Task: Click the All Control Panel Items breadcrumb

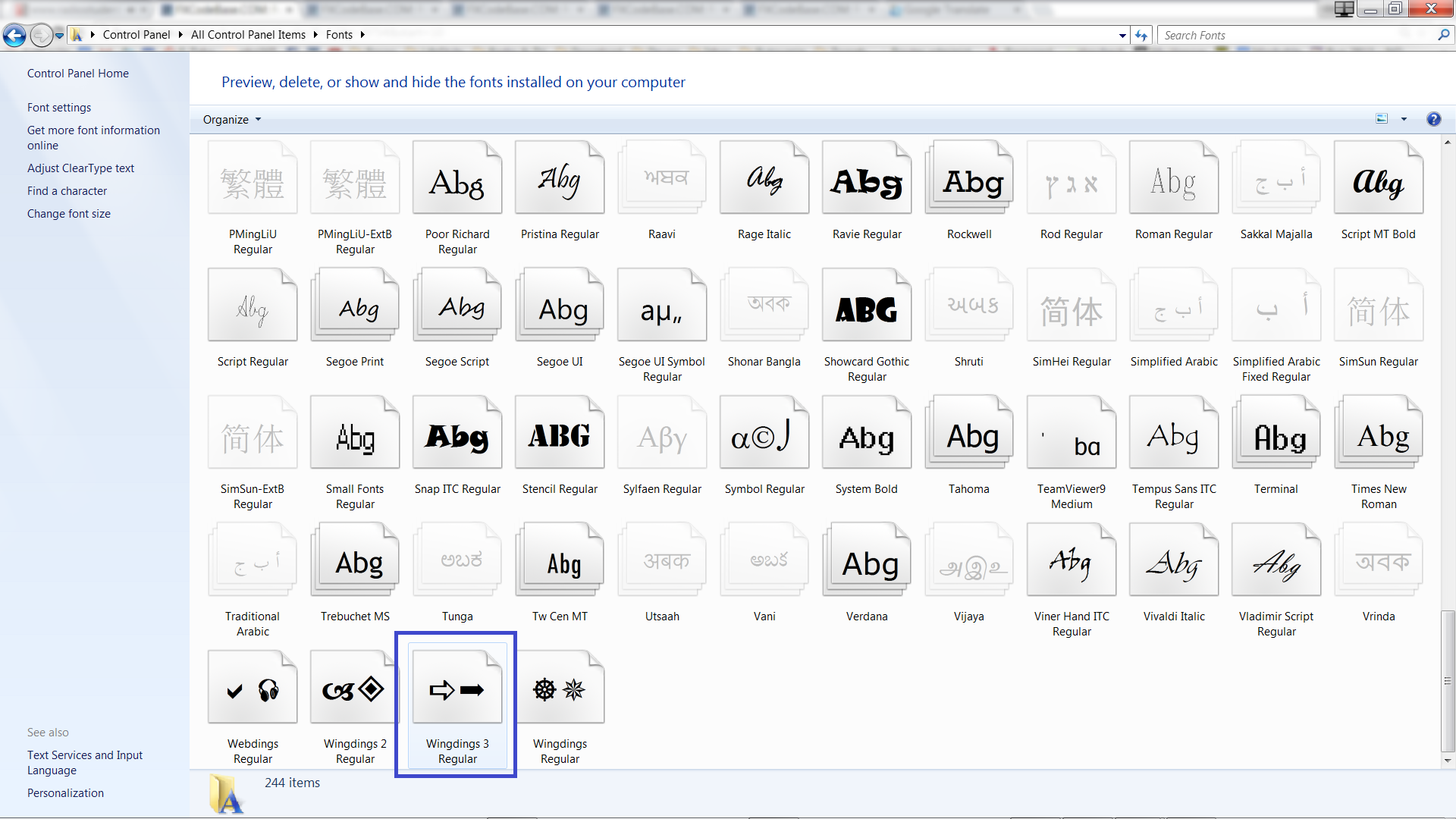Action: tap(248, 35)
